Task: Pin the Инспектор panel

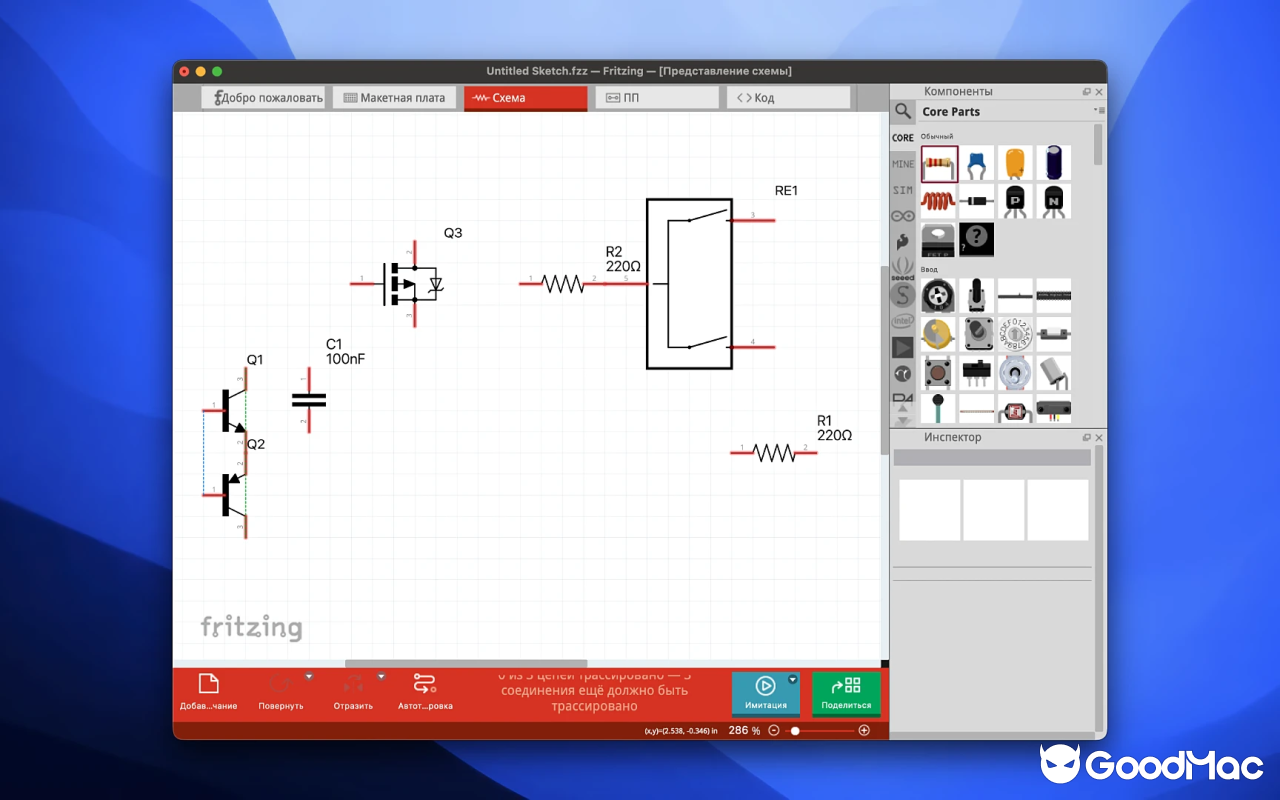Action: click(1086, 437)
